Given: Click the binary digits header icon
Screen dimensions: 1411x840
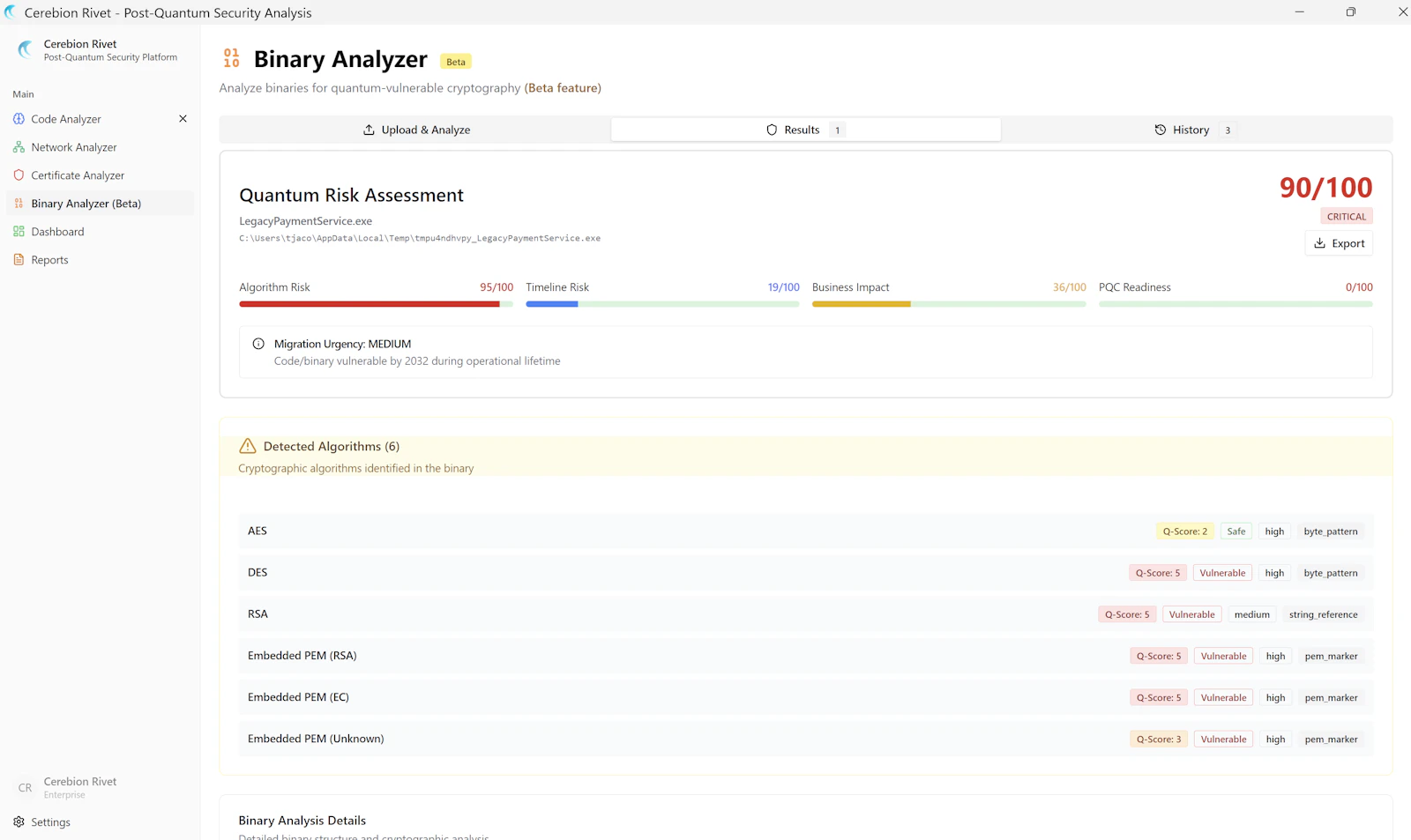Looking at the screenshot, I should point(231,58).
